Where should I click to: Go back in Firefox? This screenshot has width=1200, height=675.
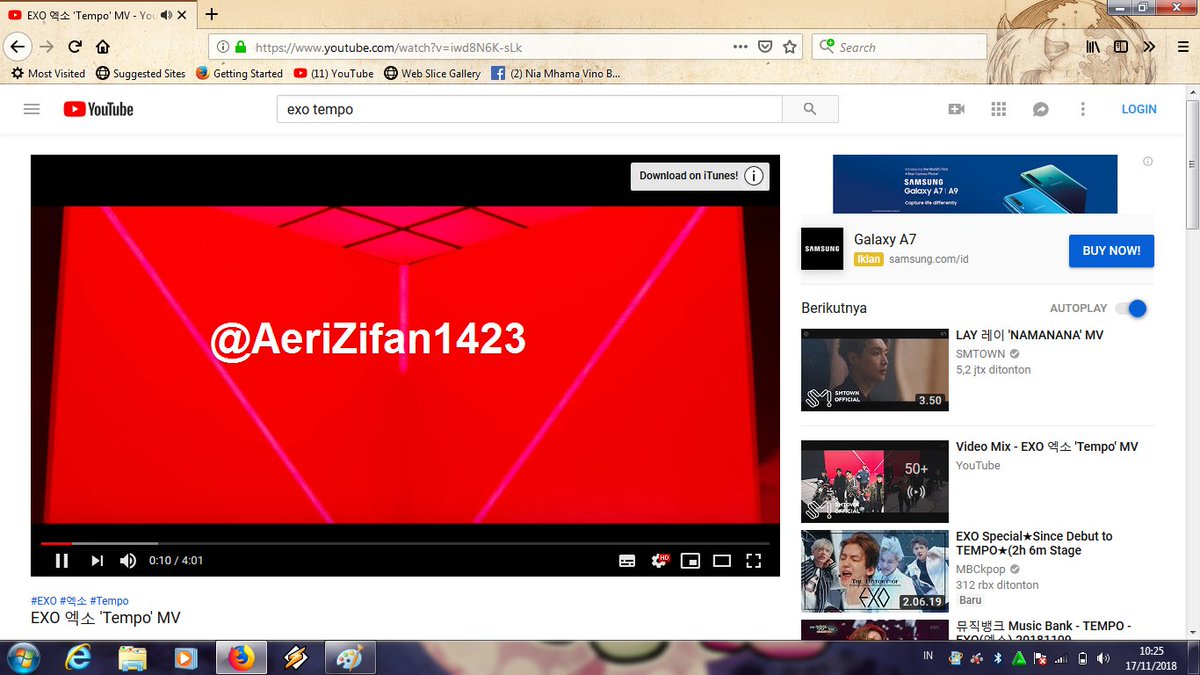click(x=17, y=46)
